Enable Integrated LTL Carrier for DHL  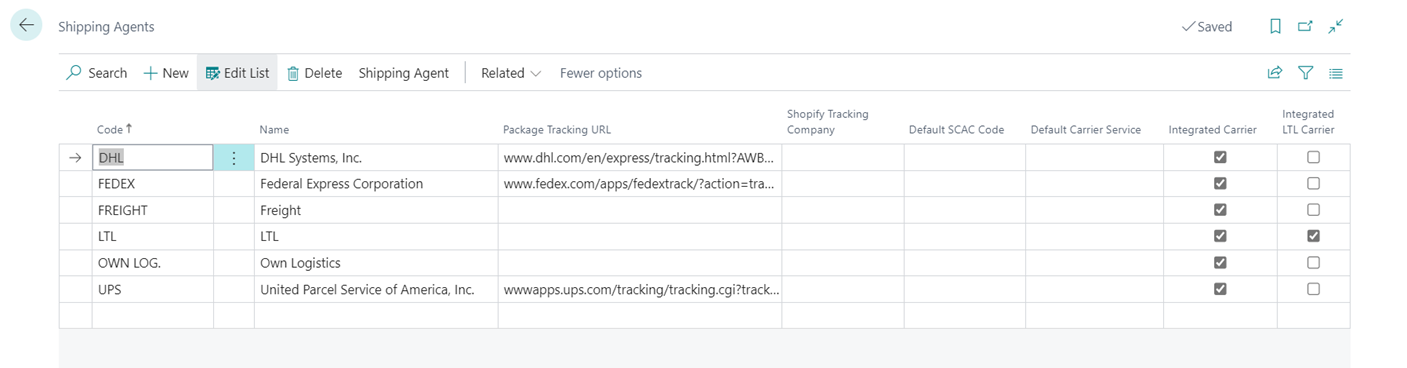pos(1313,158)
